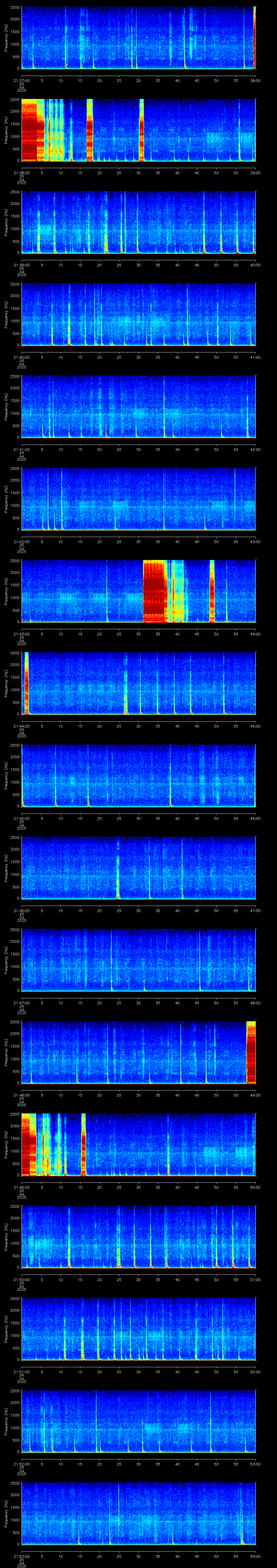The height and width of the screenshot is (1568, 277).
Task: Click the spectrogram starting at 21:44:00
Action: (x=138, y=683)
